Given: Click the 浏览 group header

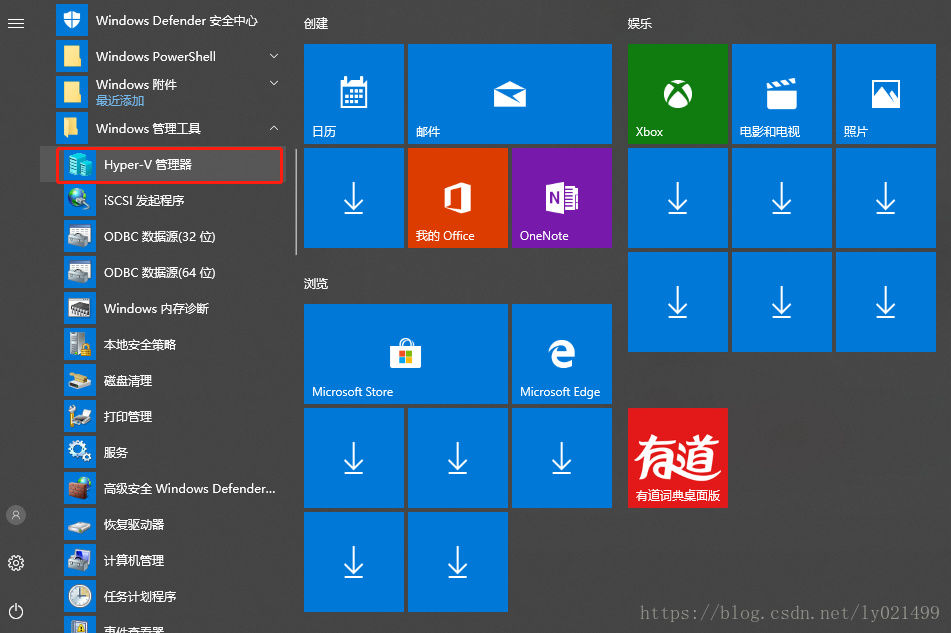Looking at the screenshot, I should (316, 284).
